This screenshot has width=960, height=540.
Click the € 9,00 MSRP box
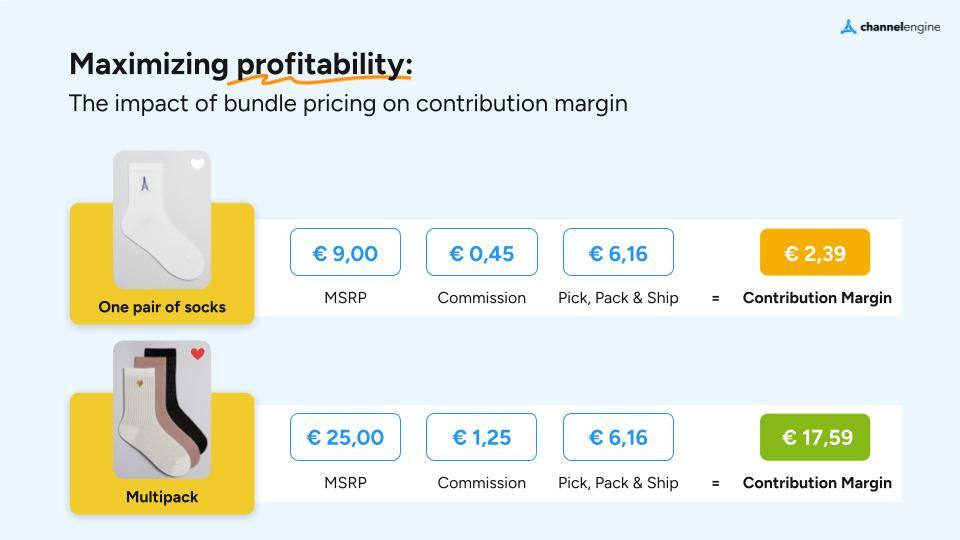coord(345,252)
